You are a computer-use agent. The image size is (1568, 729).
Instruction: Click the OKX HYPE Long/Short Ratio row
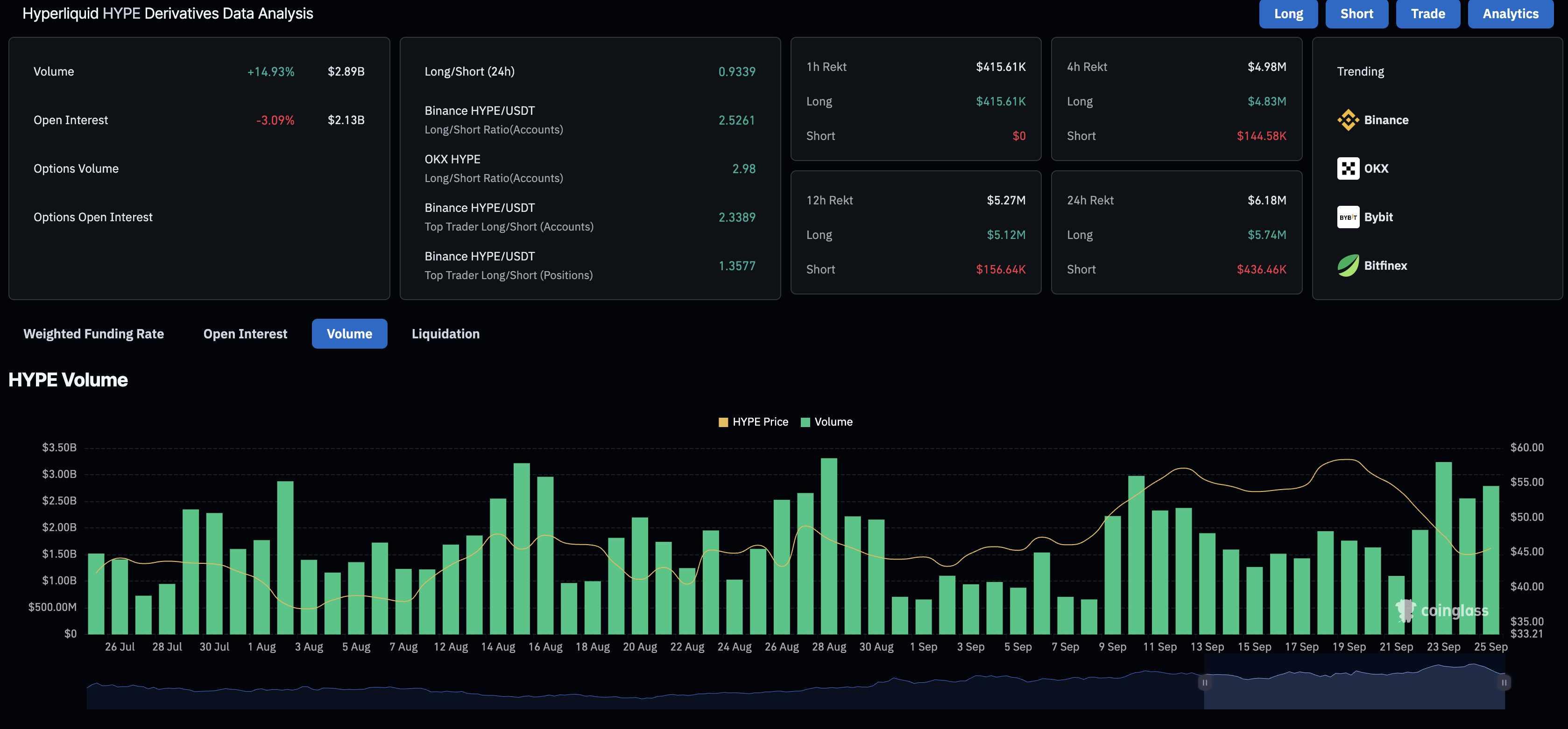click(x=493, y=168)
